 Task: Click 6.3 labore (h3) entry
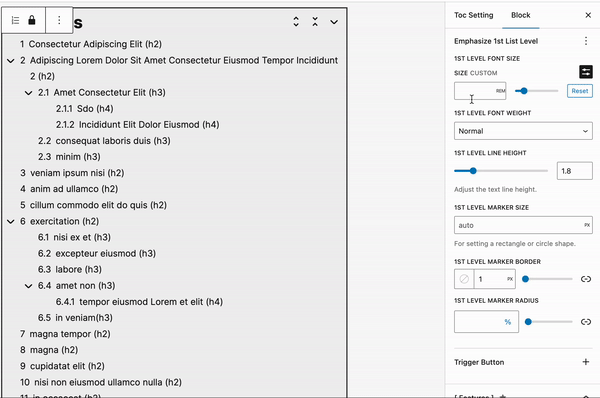pos(70,269)
